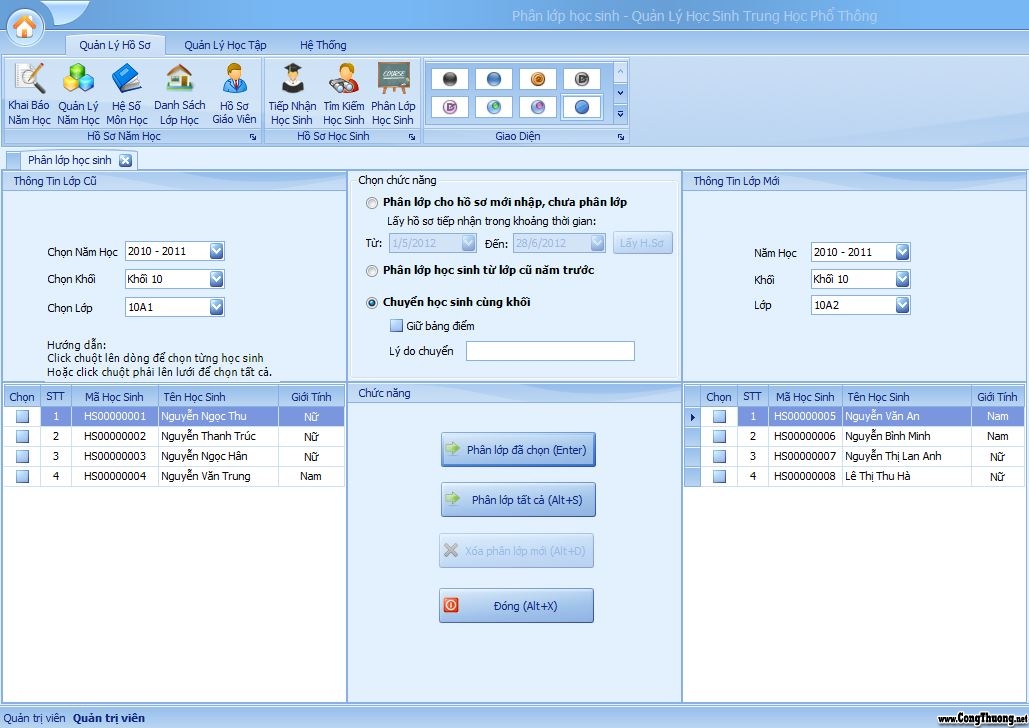Switch to Quản Lý Học Tập tab
The image size is (1029, 728).
click(225, 45)
